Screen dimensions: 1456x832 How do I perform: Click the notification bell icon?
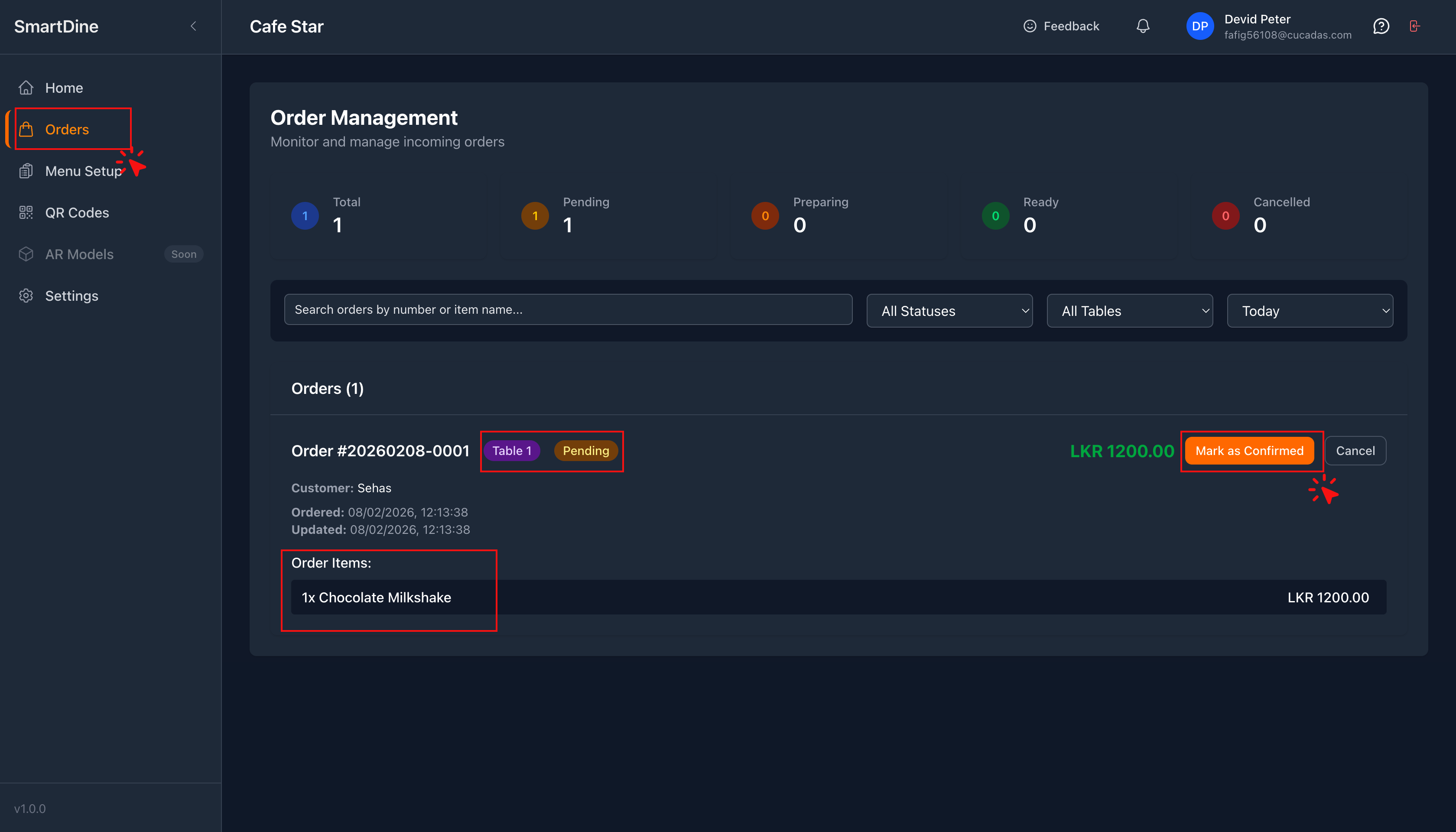coord(1142,26)
